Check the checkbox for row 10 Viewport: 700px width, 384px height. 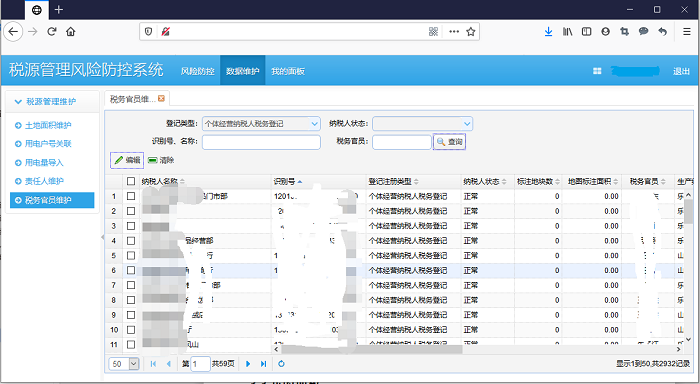(x=131, y=330)
